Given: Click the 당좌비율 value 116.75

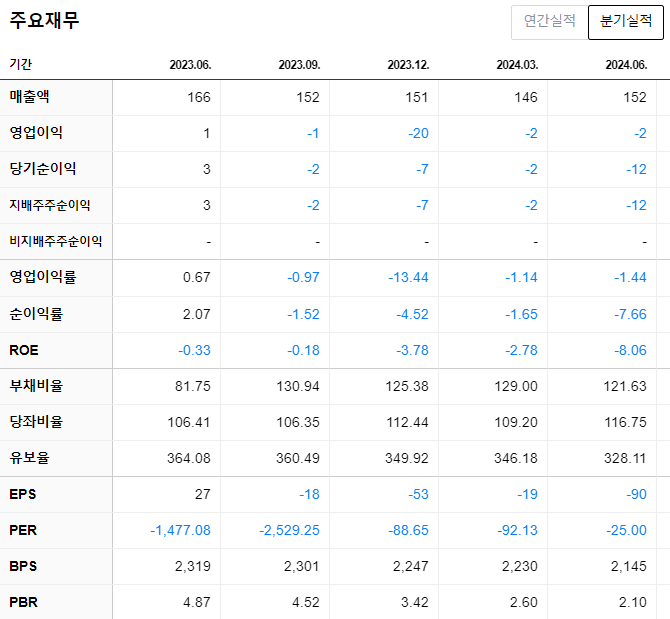Looking at the screenshot, I should point(625,422).
